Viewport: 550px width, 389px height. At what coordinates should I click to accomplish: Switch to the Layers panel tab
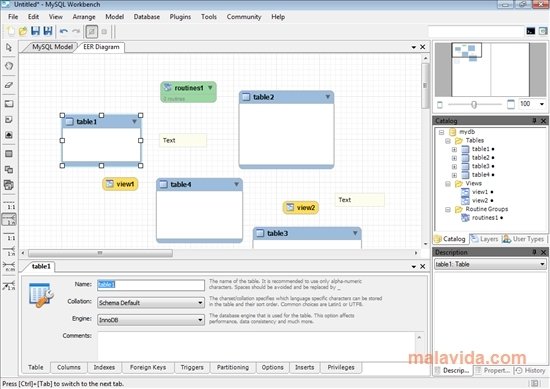click(485, 239)
